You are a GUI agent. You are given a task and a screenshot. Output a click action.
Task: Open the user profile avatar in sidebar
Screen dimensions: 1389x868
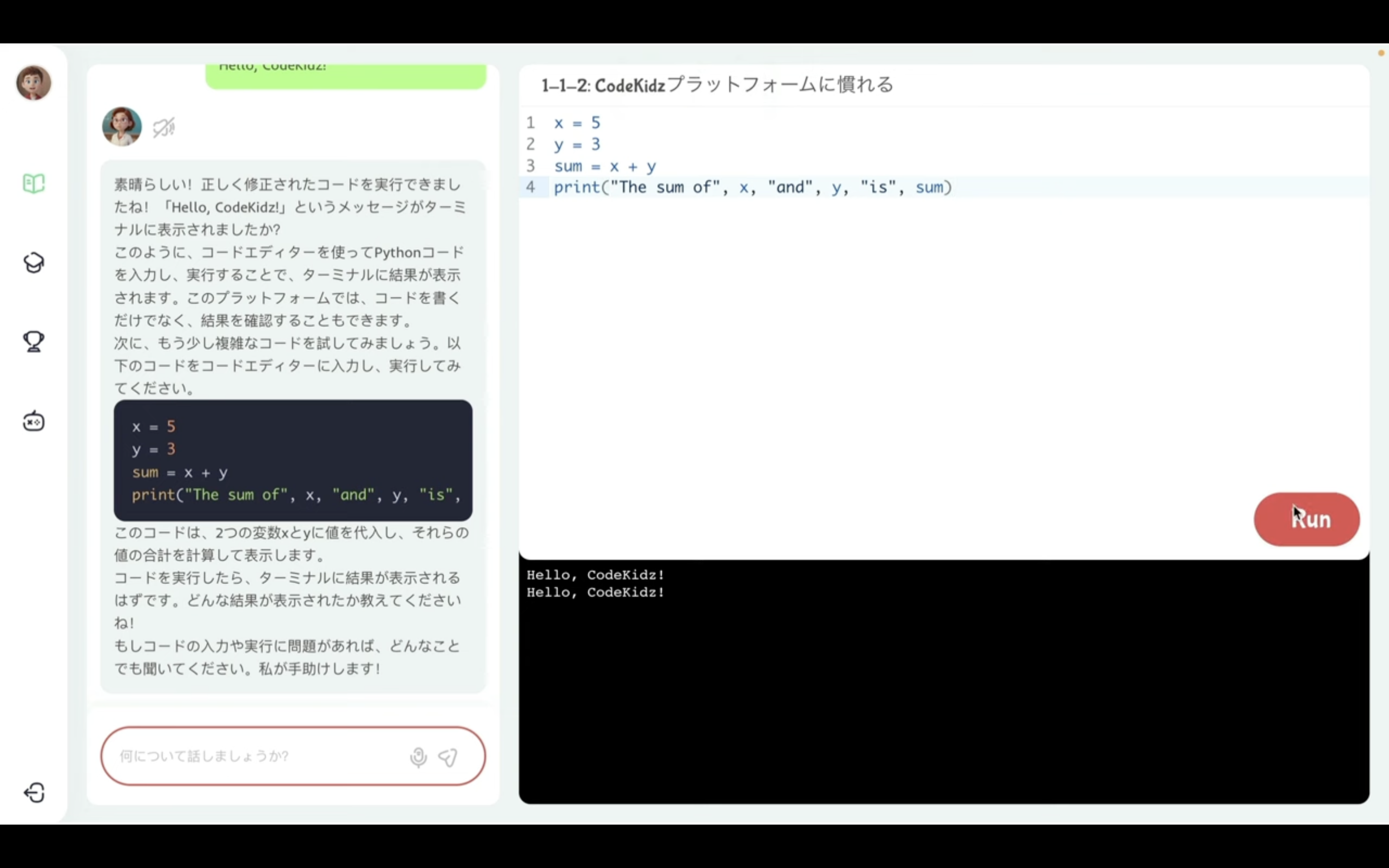coord(33,82)
